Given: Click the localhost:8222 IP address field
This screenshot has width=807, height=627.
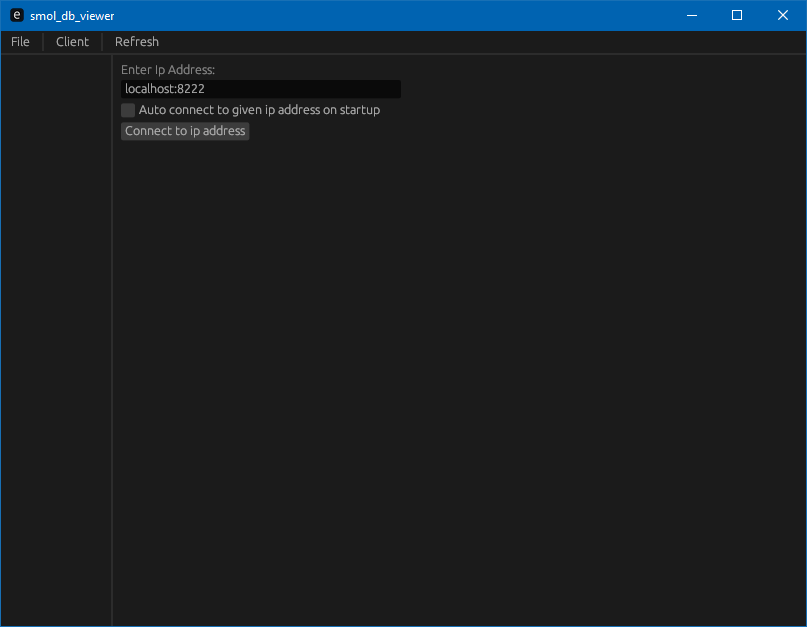Looking at the screenshot, I should [260, 89].
